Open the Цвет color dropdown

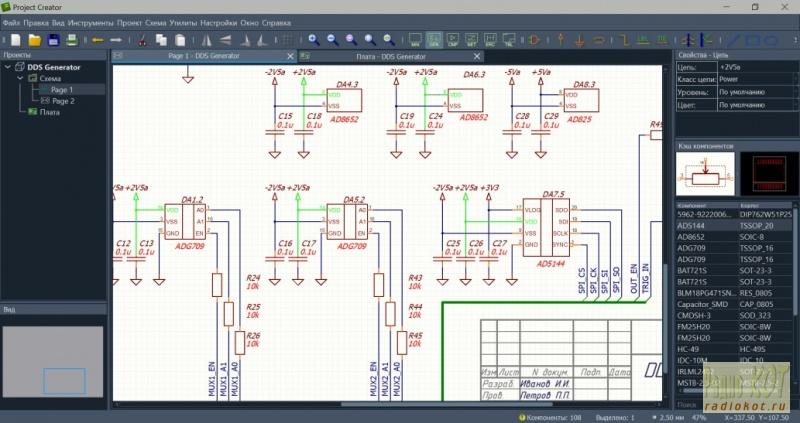click(756, 103)
